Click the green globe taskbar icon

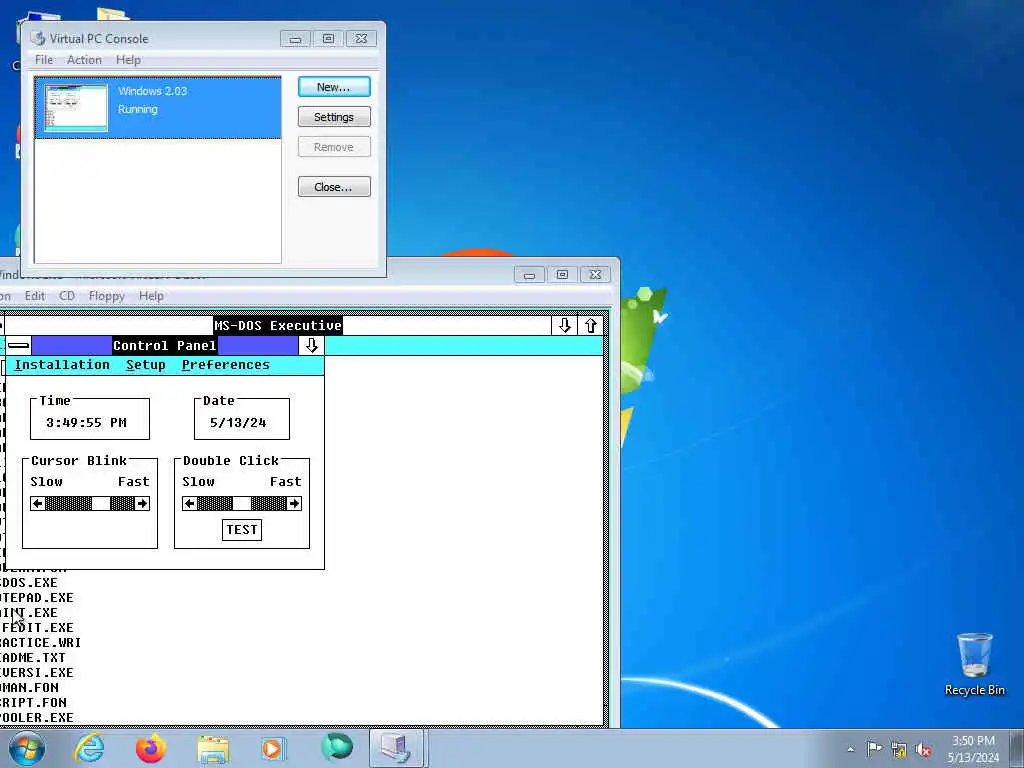pos(337,748)
